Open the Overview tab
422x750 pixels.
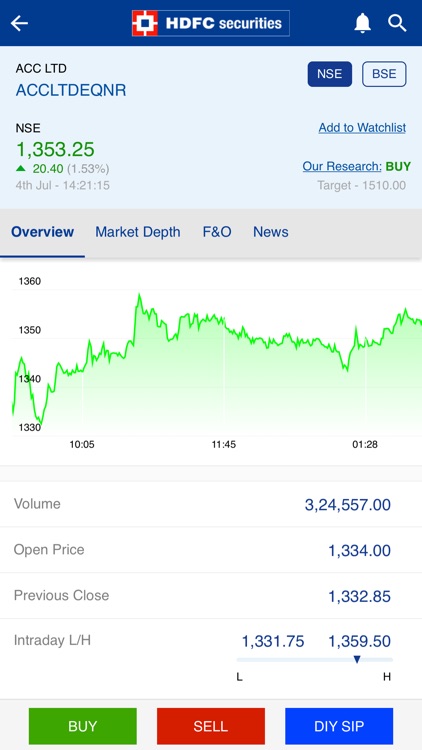[x=43, y=232]
